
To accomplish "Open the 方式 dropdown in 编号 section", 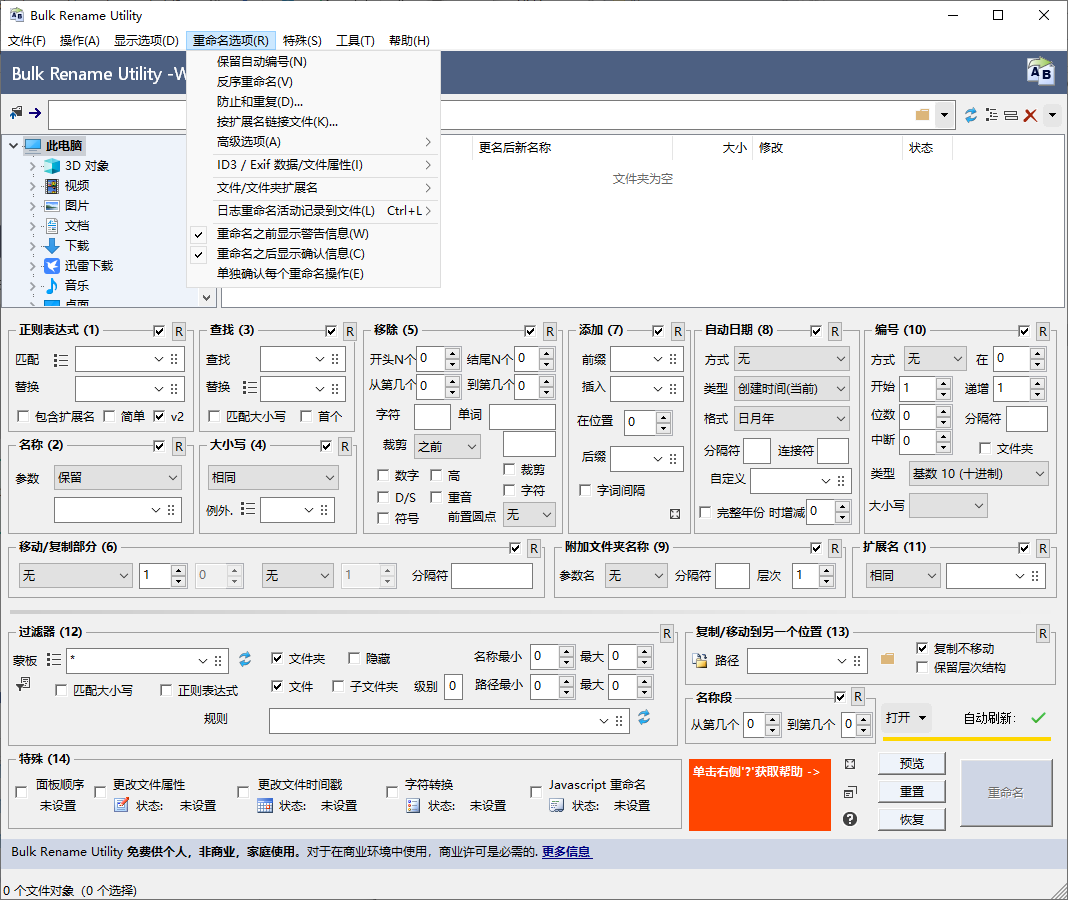I will [x=933, y=358].
